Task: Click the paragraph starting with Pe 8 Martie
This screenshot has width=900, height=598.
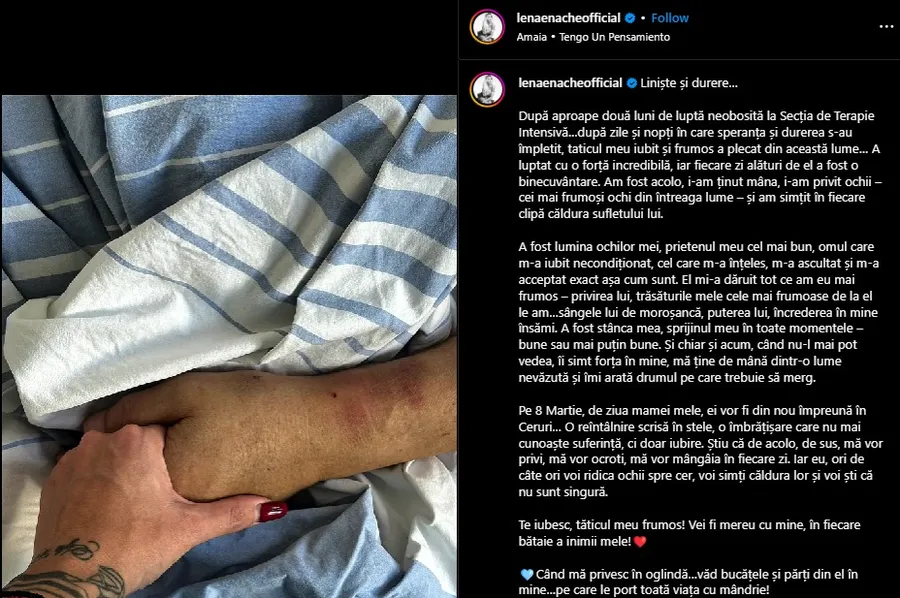Action: pos(701,451)
